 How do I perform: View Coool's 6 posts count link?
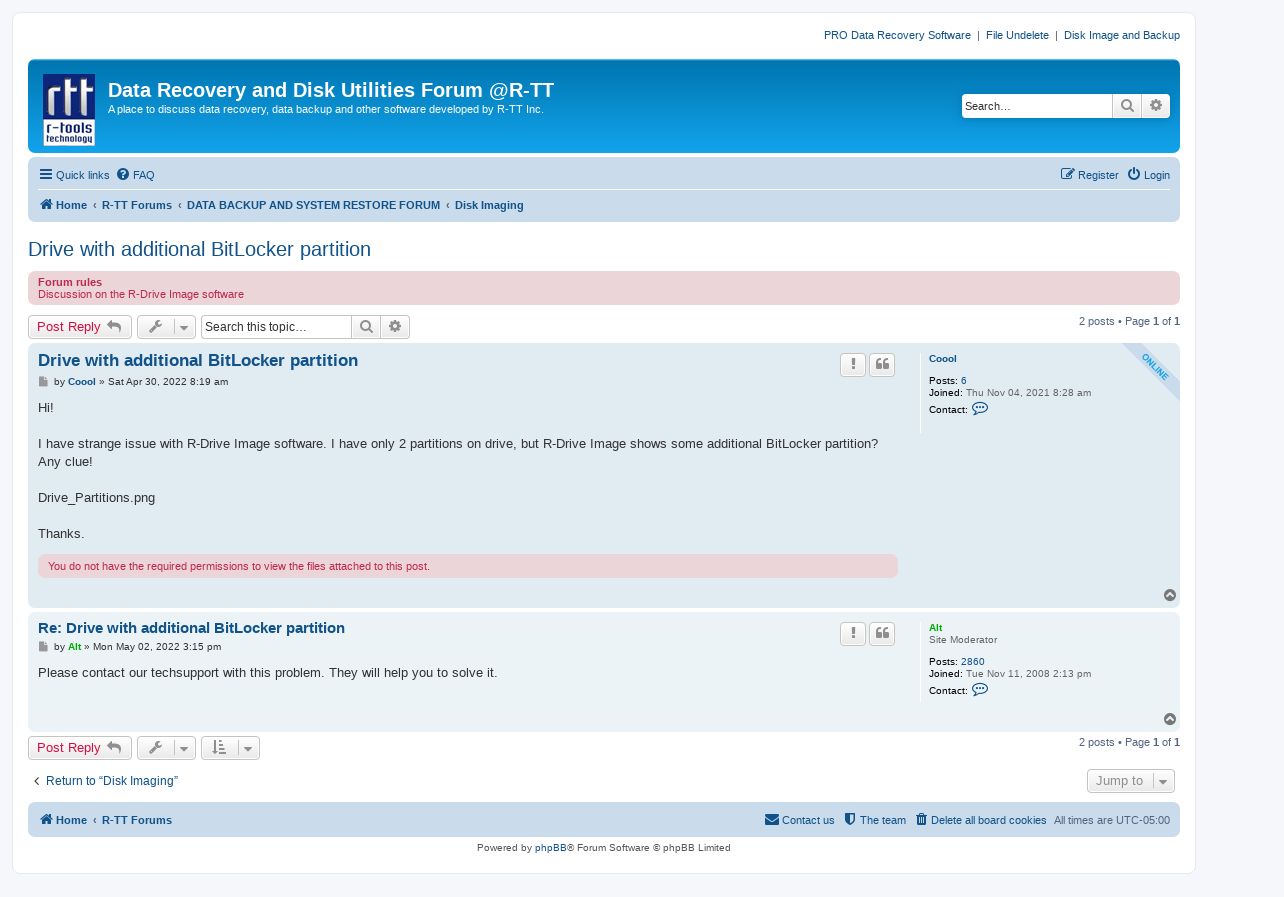pyautogui.click(x=964, y=381)
